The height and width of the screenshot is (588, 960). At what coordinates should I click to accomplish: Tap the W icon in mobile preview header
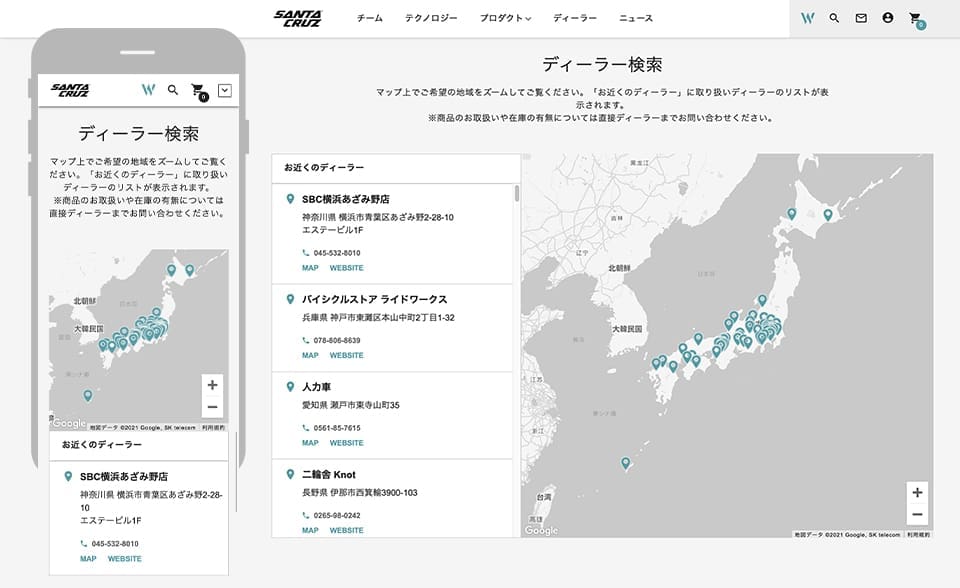[x=148, y=90]
